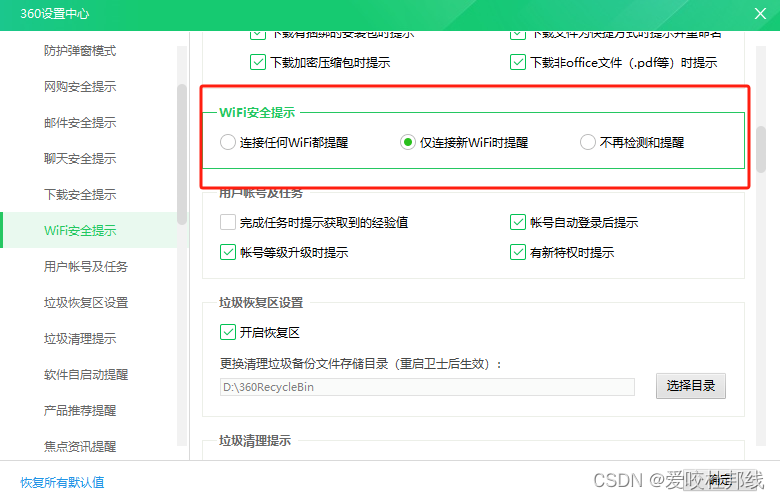Select 仅连接新WiFi时提醒 radio option

(407, 142)
